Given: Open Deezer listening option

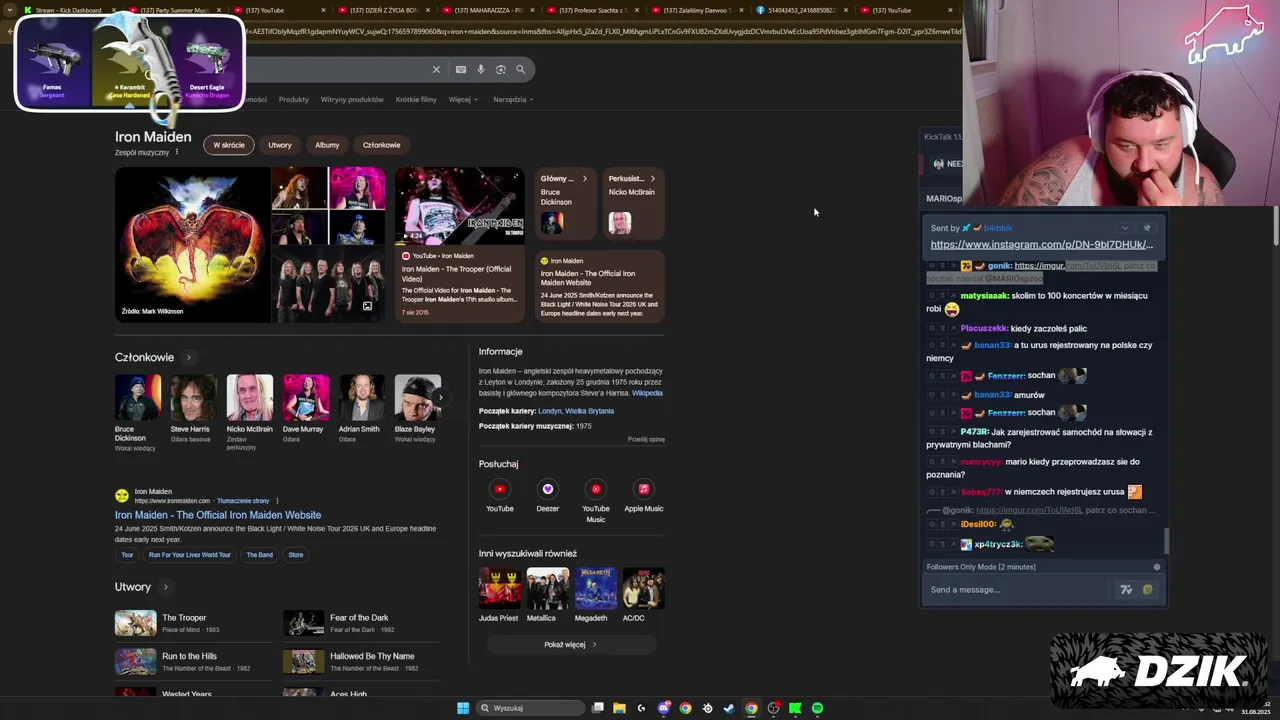Looking at the screenshot, I should coord(547,496).
